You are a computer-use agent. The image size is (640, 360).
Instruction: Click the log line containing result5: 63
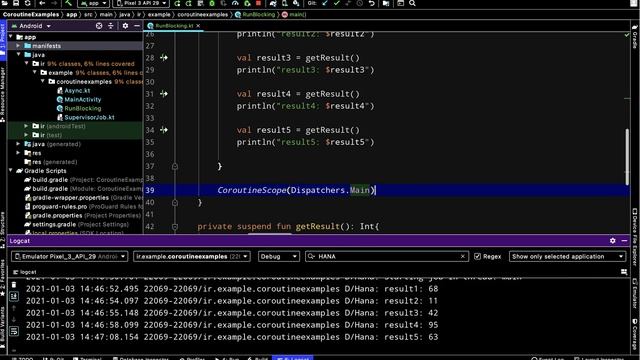coord(232,337)
